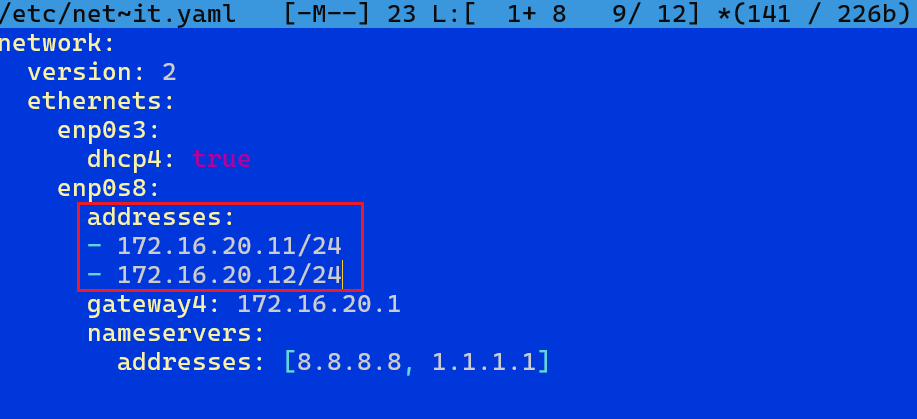The width and height of the screenshot is (917, 419).
Task: Click the [-M--] modified flags indicator
Action: [327, 13]
